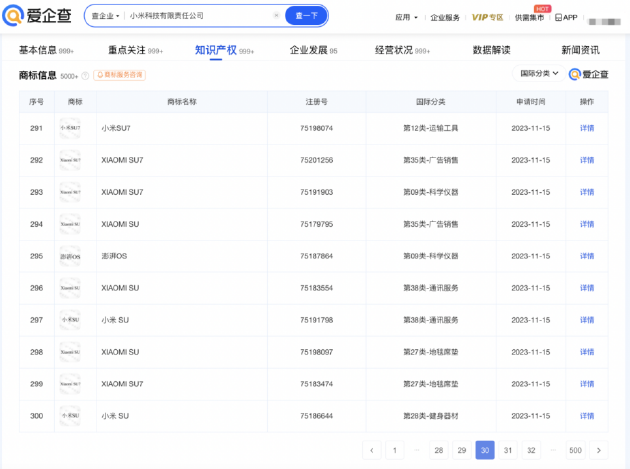This screenshot has height=469, width=630.
Task: Go to page 31
Action: 508,450
